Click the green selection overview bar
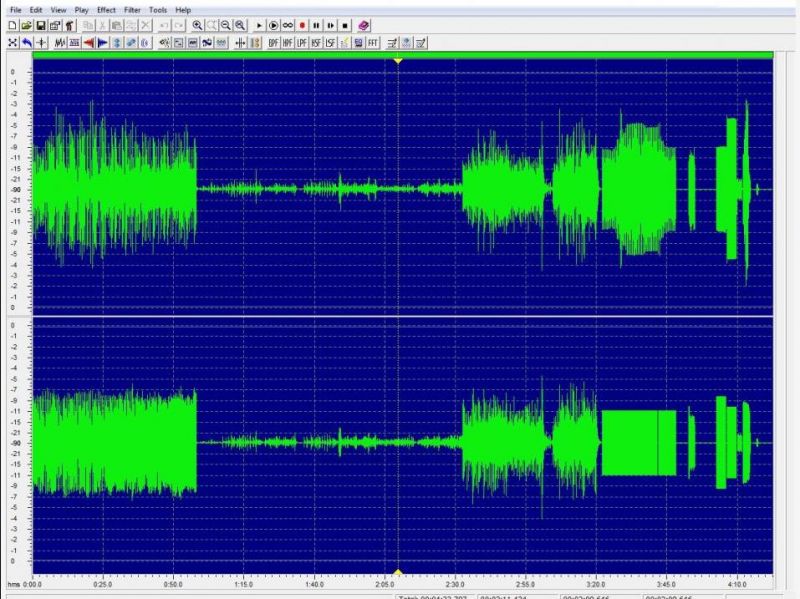800x599 pixels. [x=403, y=55]
